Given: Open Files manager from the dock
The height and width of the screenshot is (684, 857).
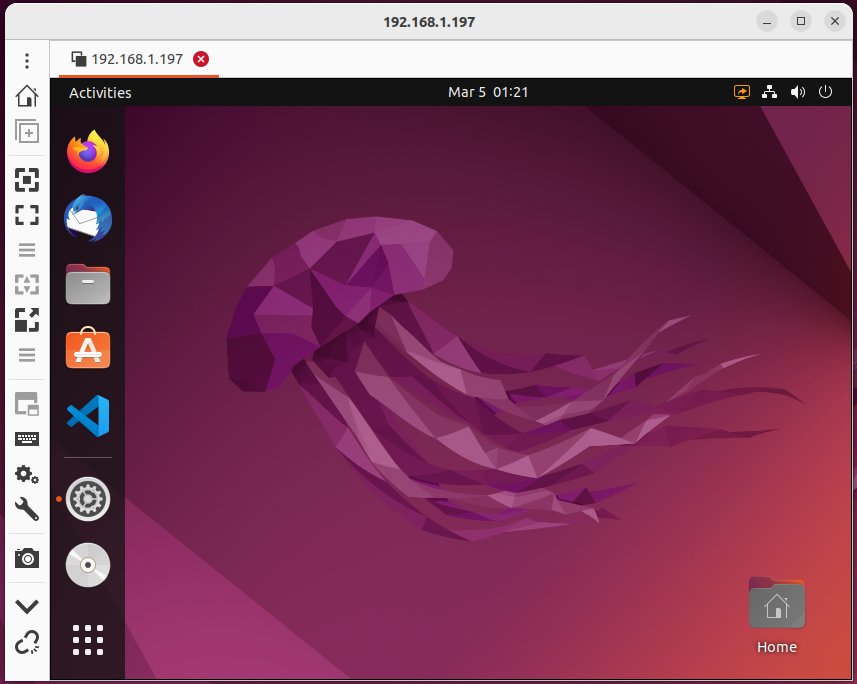Looking at the screenshot, I should (88, 284).
